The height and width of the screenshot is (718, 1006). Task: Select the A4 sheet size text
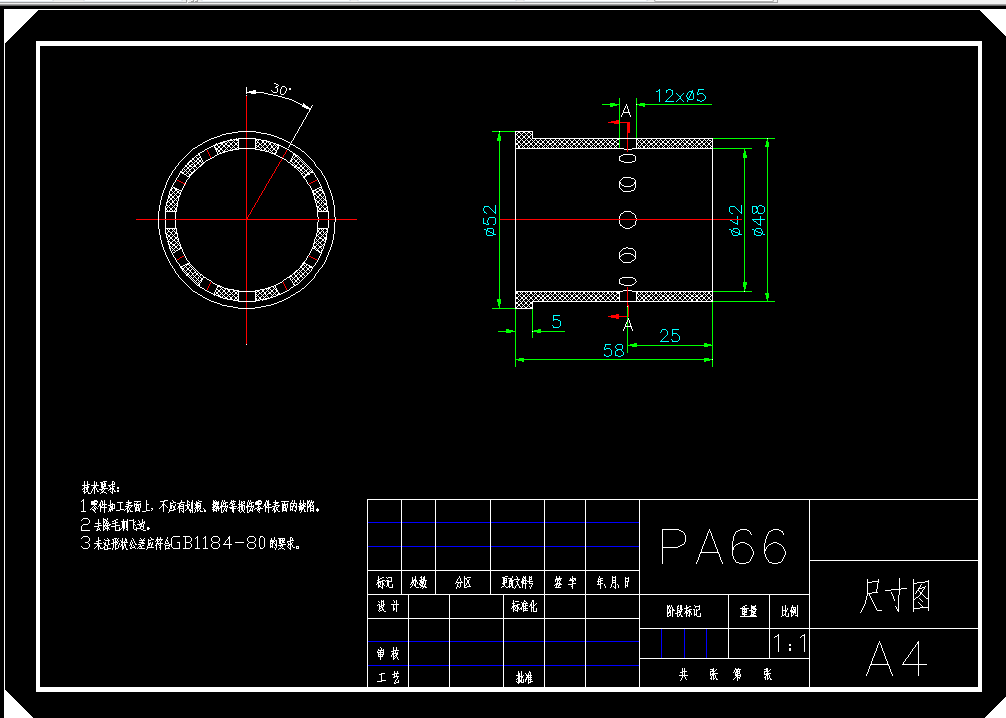point(896,659)
